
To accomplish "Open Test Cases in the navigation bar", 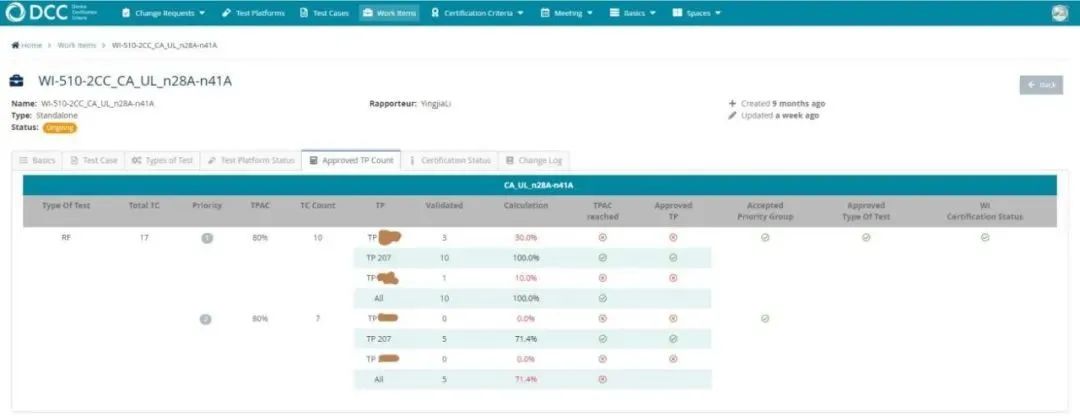I will coord(326,13).
